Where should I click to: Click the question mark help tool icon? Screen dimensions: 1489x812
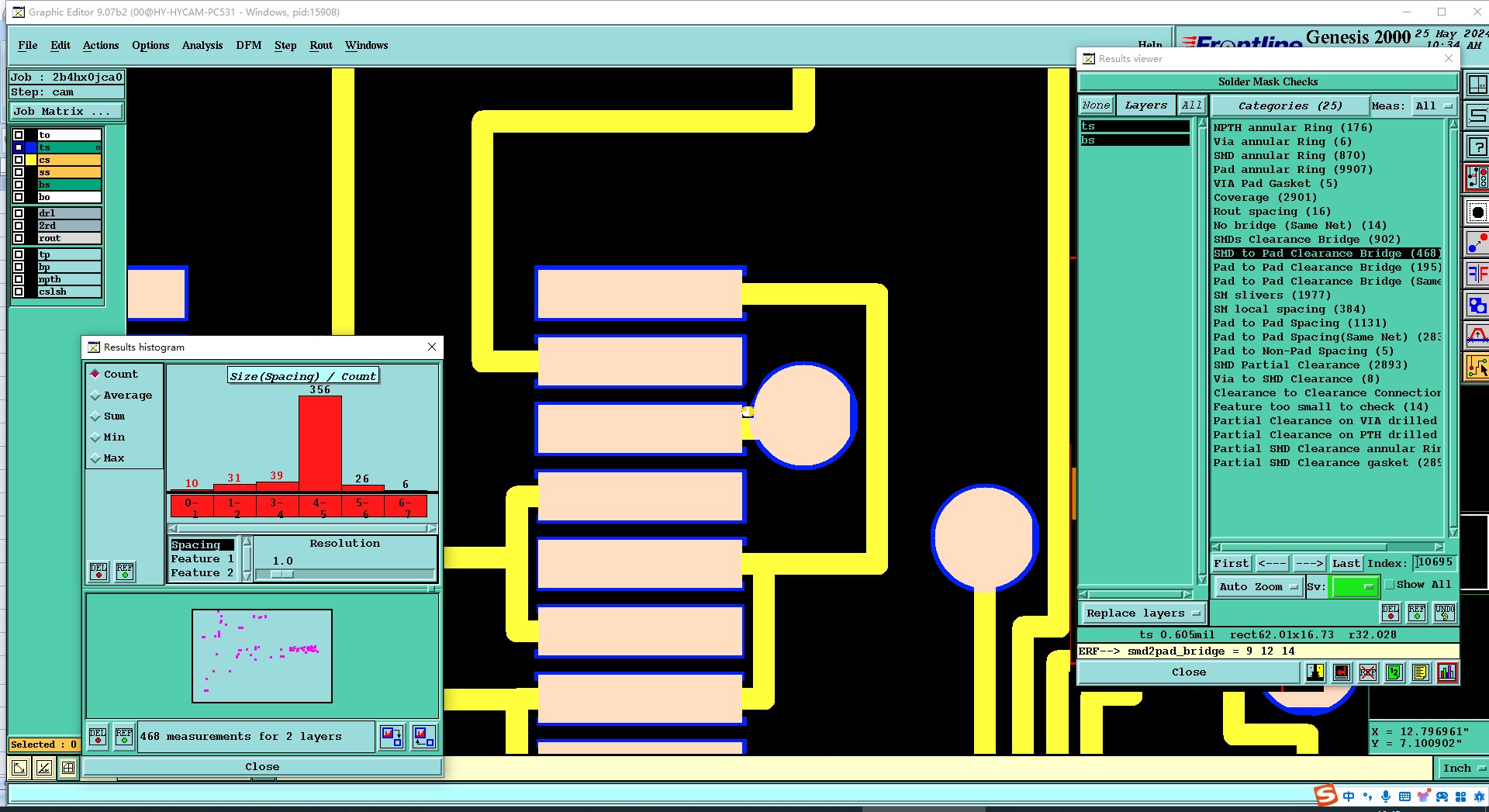1477,147
